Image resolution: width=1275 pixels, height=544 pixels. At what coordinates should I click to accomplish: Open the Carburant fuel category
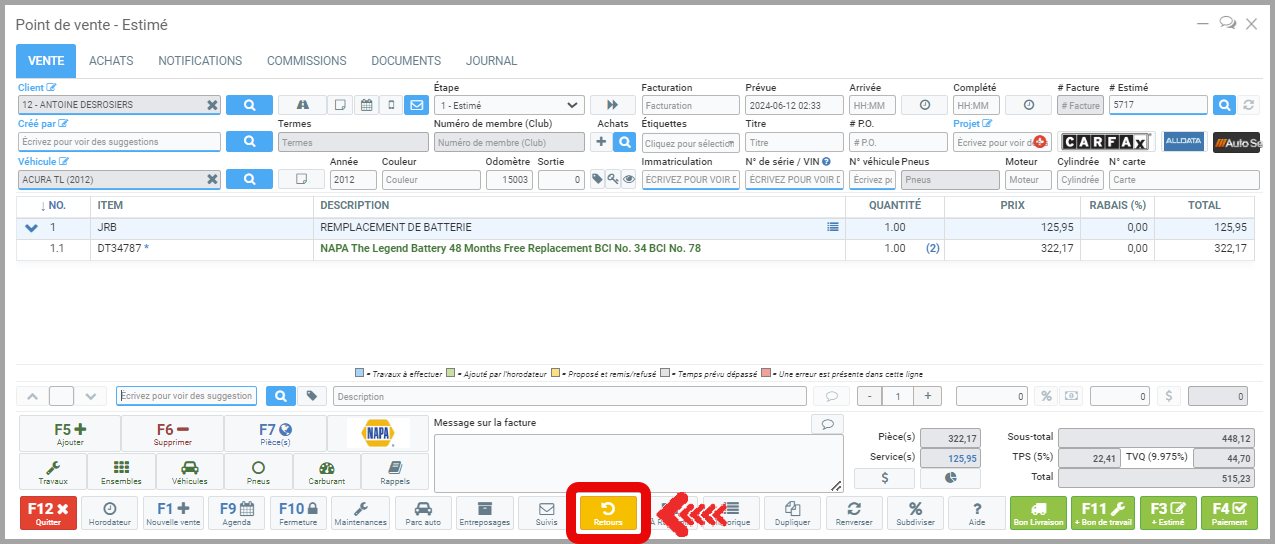325,471
